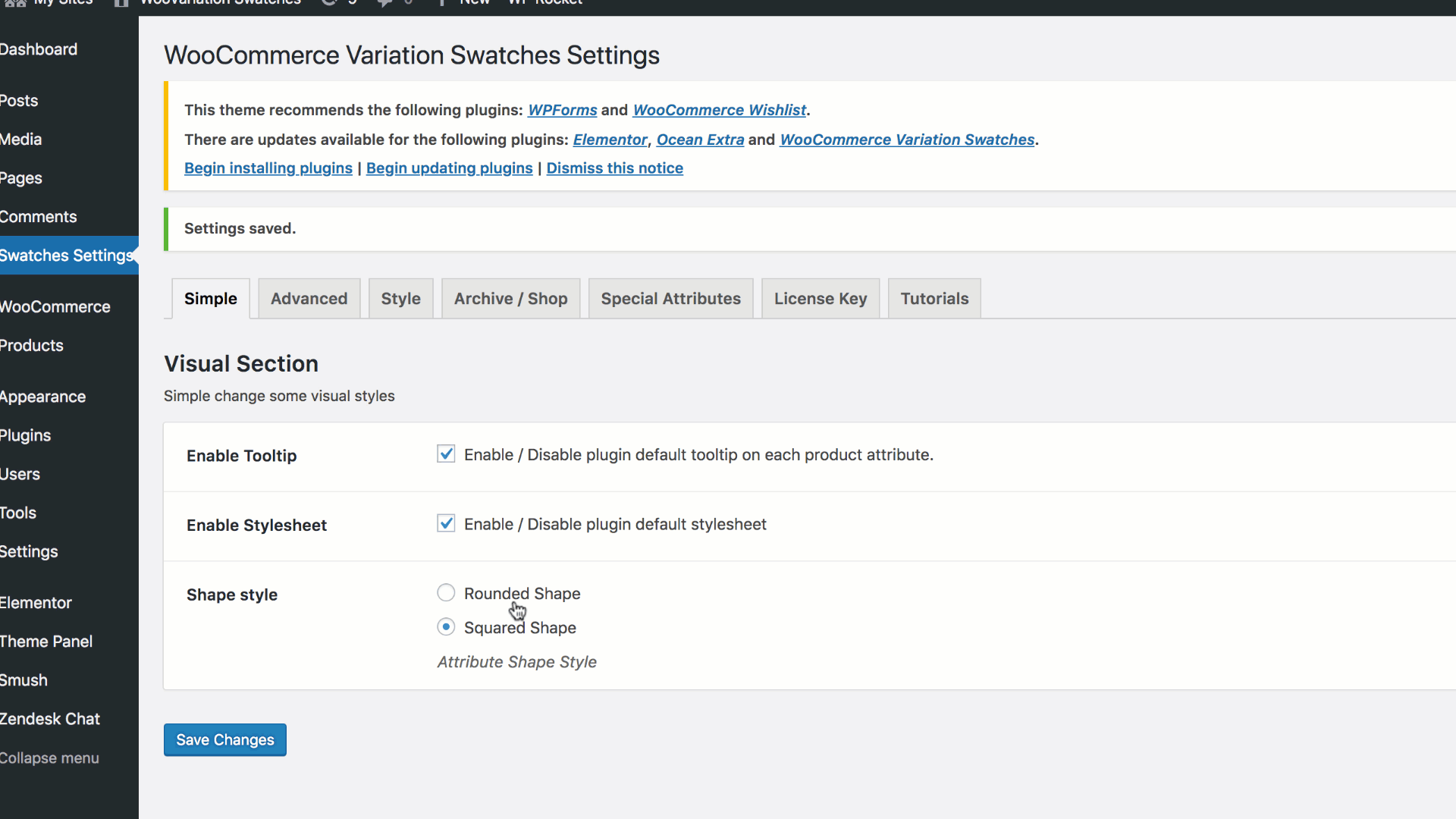
Task: Switch to the Advanced tab
Action: pos(309,299)
